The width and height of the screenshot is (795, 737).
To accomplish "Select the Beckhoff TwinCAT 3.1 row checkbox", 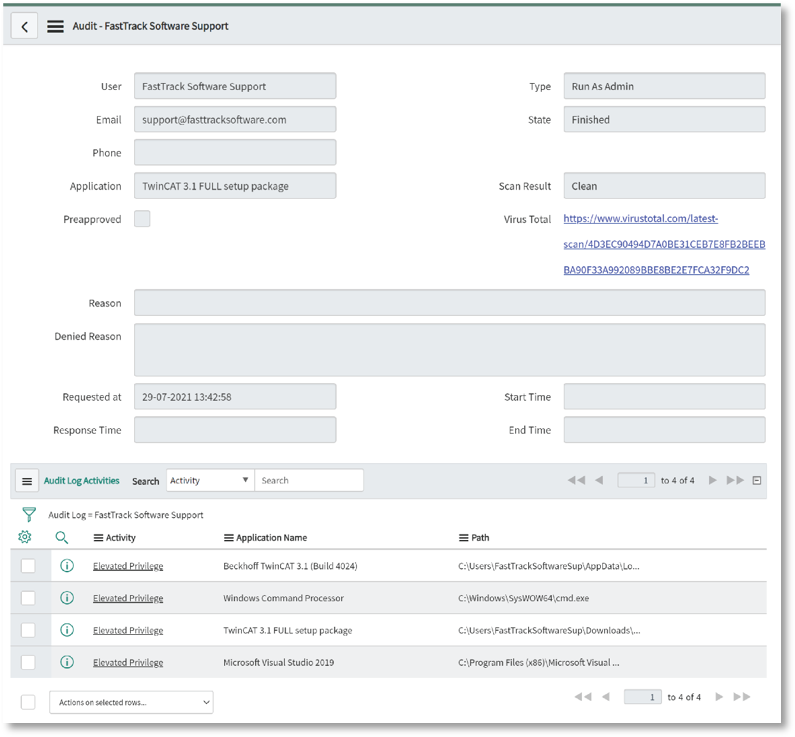I will [x=28, y=566].
